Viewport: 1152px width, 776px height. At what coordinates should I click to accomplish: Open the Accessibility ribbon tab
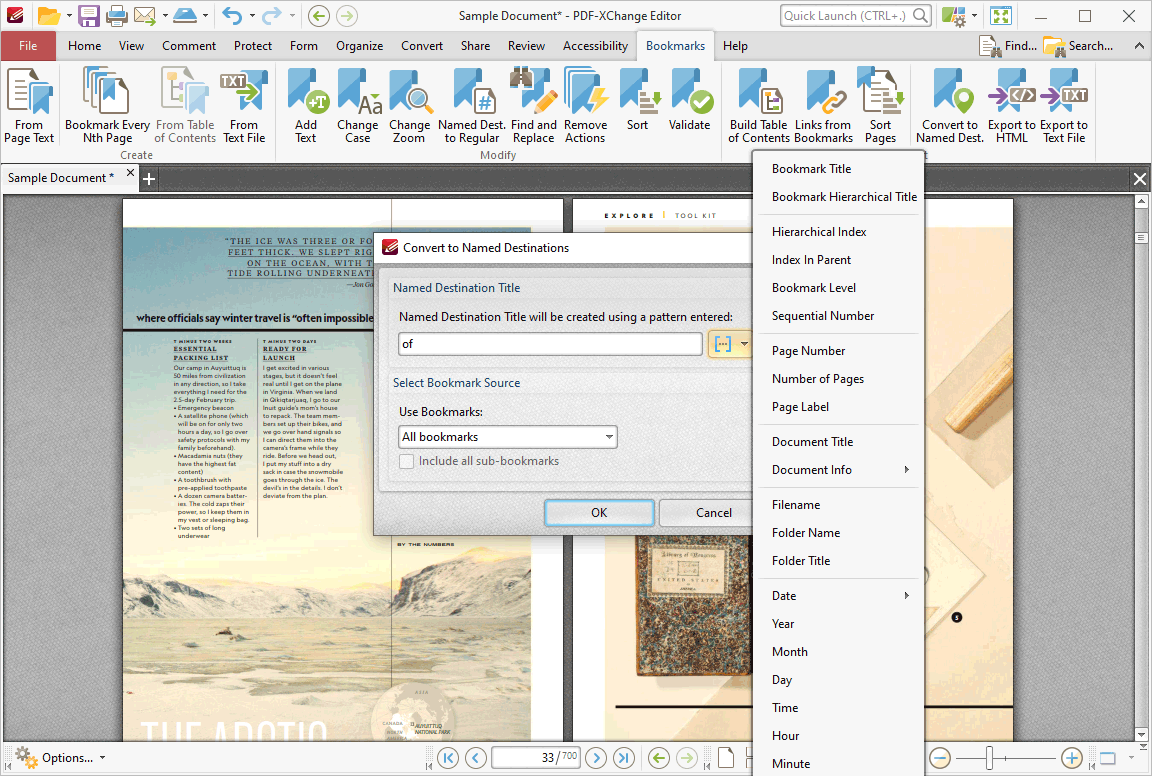[595, 46]
